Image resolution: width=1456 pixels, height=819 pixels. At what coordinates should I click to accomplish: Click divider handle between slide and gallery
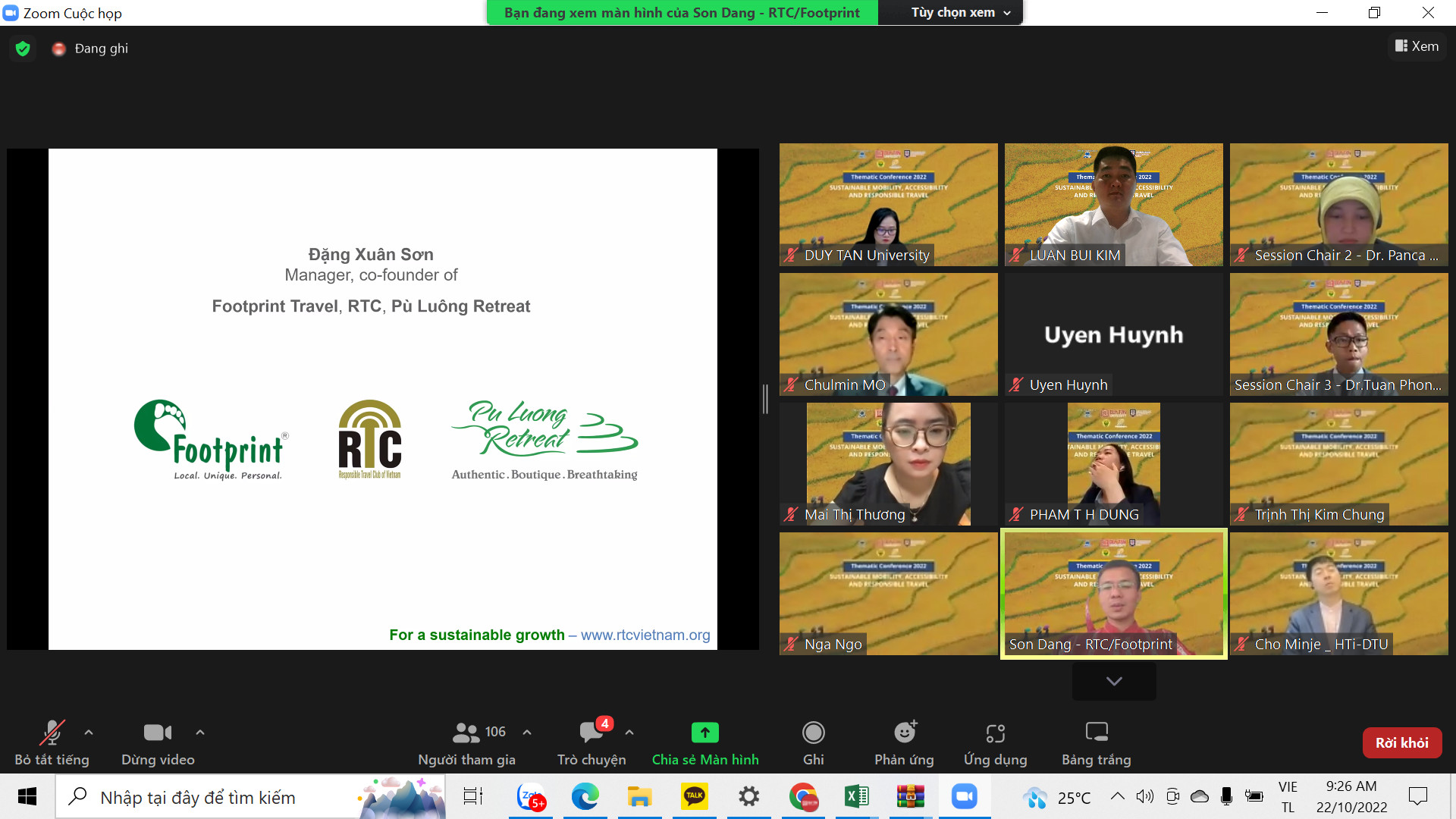766,399
